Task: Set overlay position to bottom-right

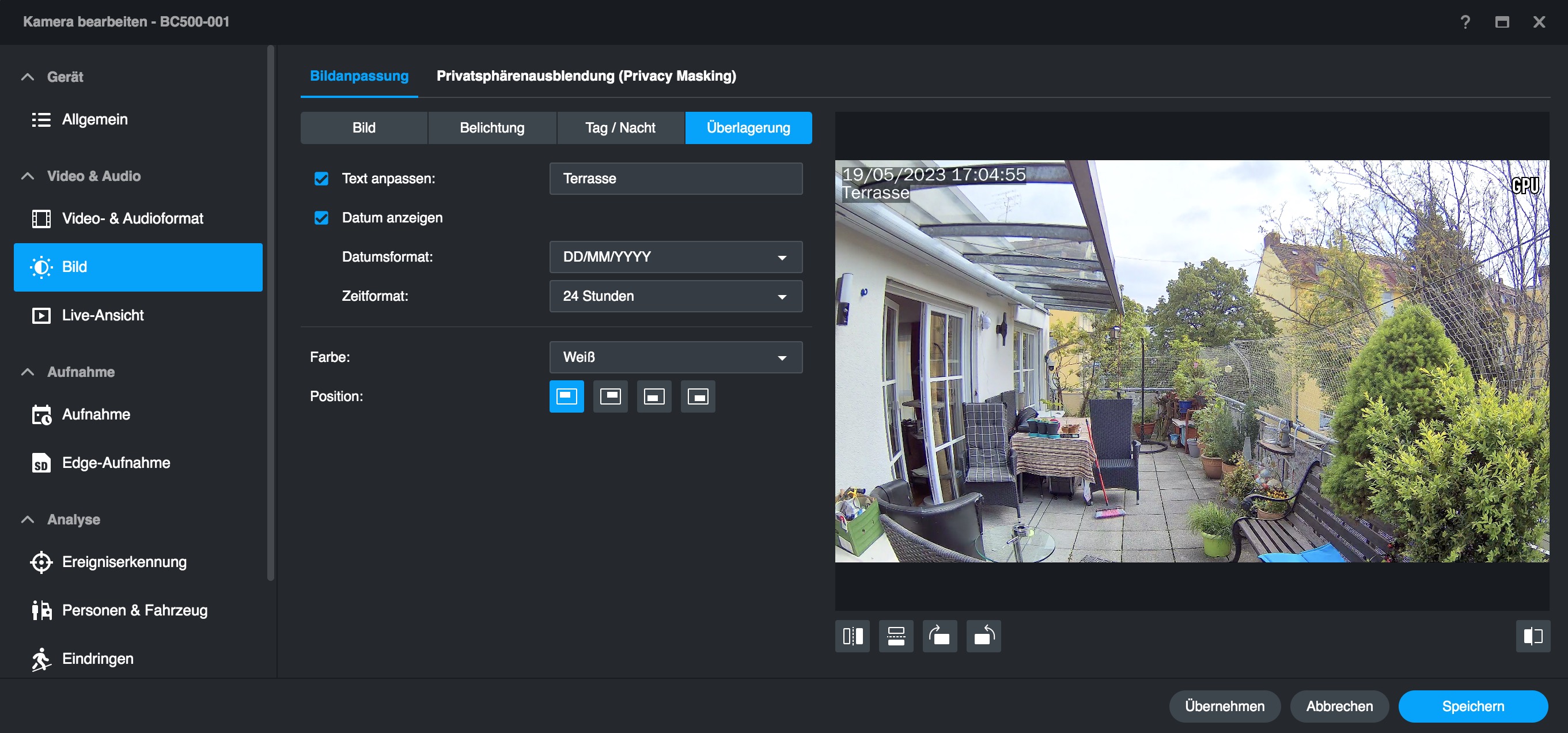Action: click(698, 396)
